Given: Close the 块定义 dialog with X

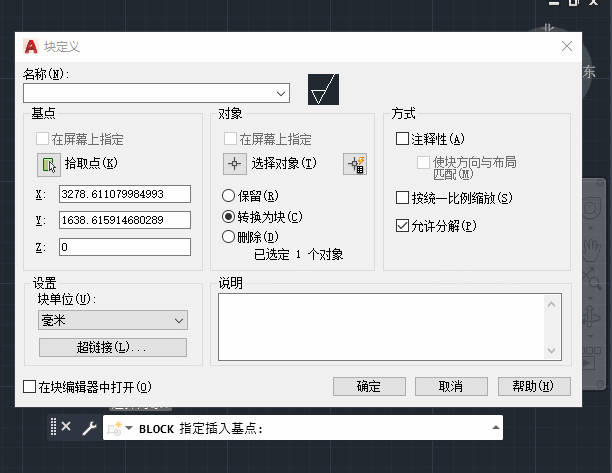Looking at the screenshot, I should click(567, 46).
